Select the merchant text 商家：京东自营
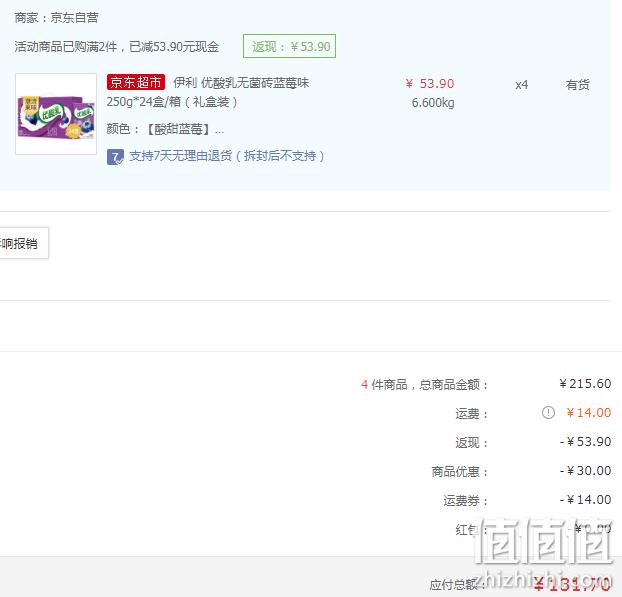Viewport: 622px width, 597px height. tap(56, 18)
